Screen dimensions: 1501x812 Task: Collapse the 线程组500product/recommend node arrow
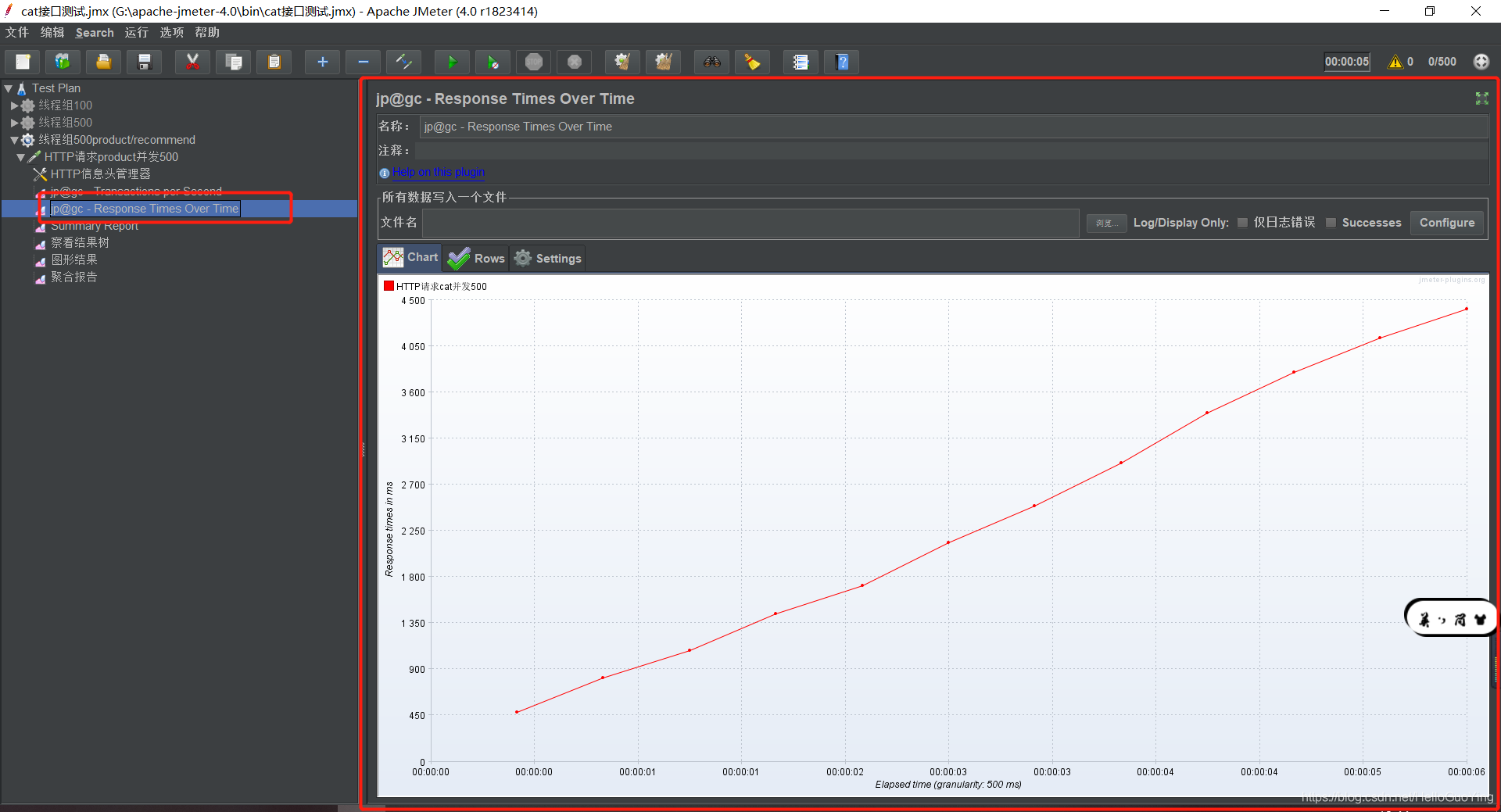tap(14, 140)
